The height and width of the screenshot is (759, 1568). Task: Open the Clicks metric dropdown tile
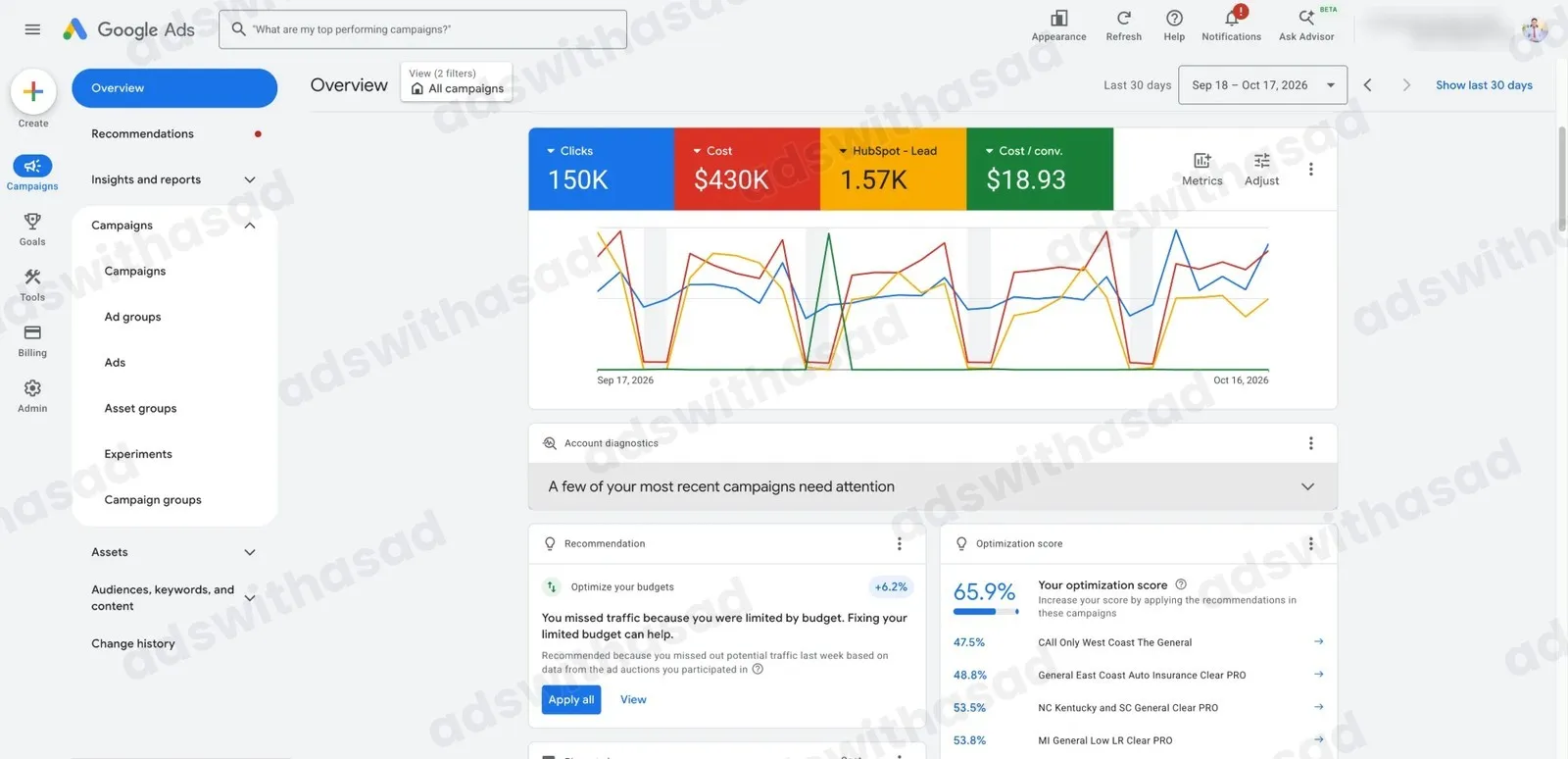tap(601, 169)
